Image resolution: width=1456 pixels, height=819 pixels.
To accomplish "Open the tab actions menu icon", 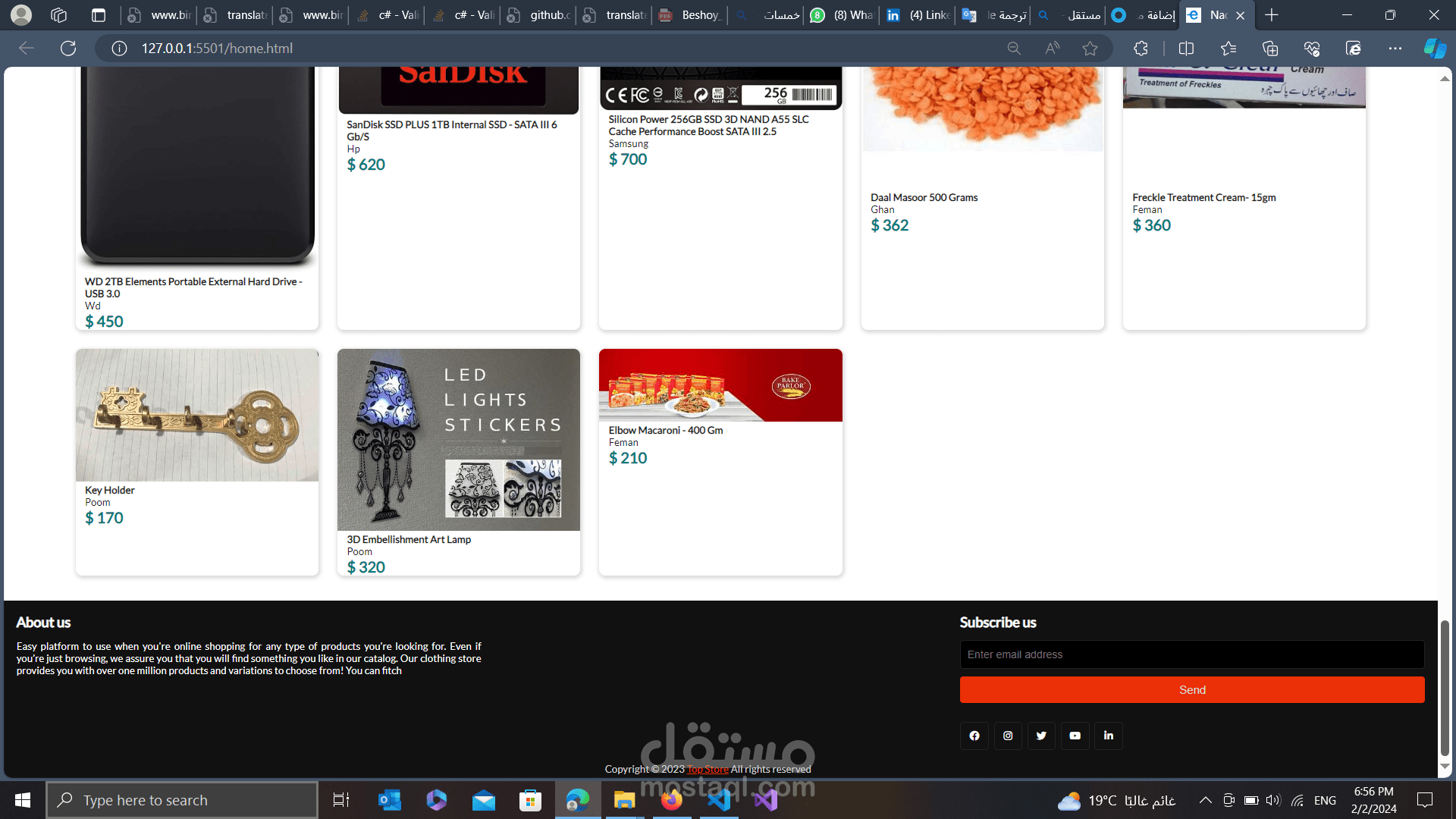I will tap(99, 15).
